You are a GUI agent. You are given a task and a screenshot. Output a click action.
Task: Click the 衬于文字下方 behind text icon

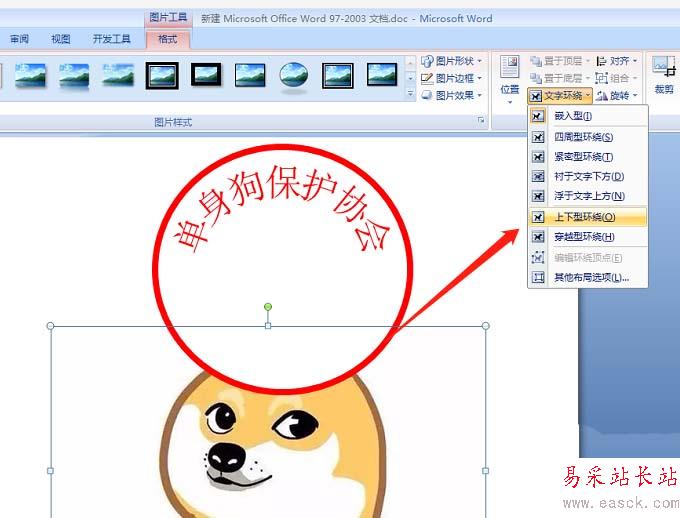(x=538, y=177)
